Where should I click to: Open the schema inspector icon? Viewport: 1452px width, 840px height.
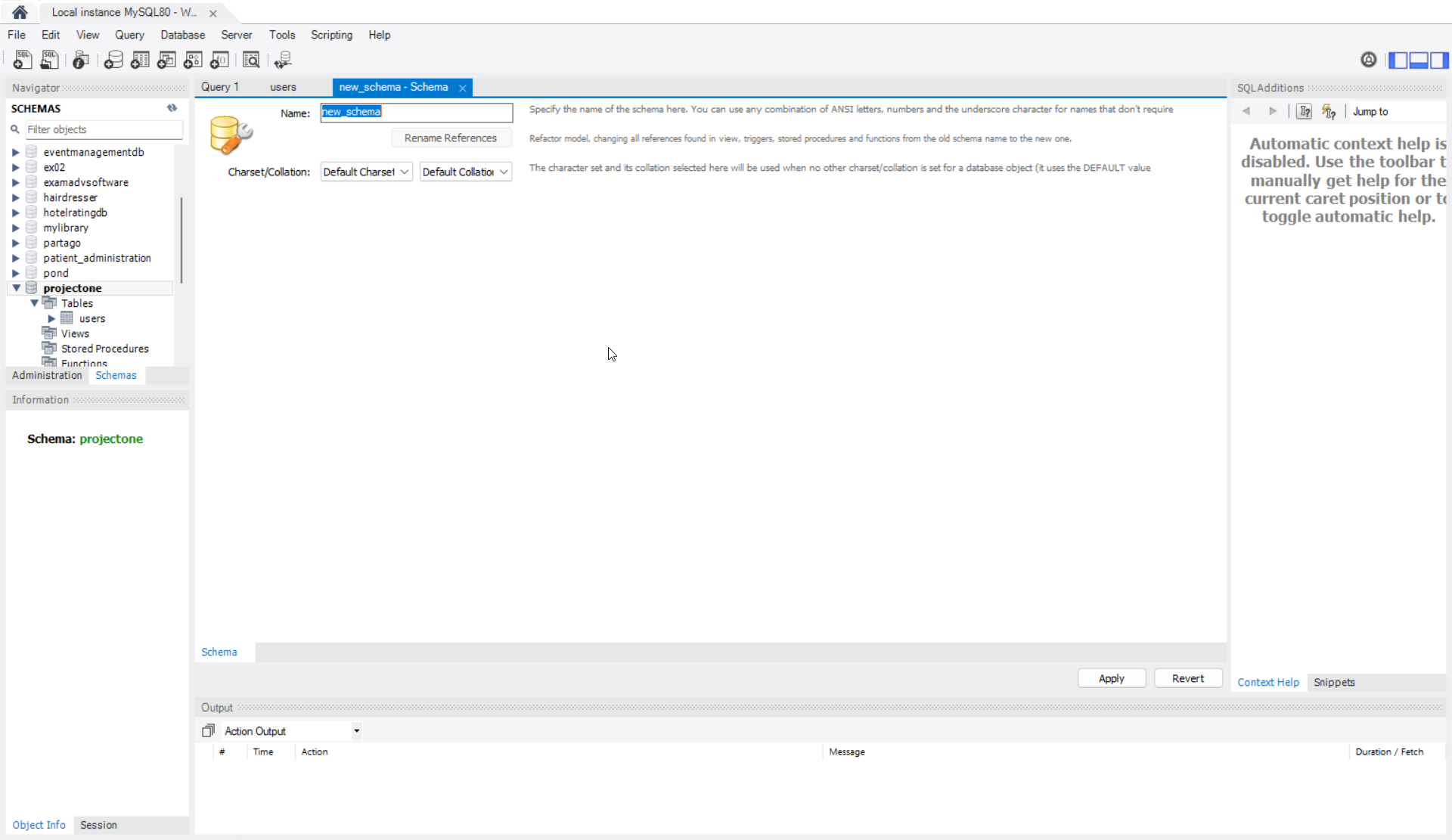click(x=81, y=60)
